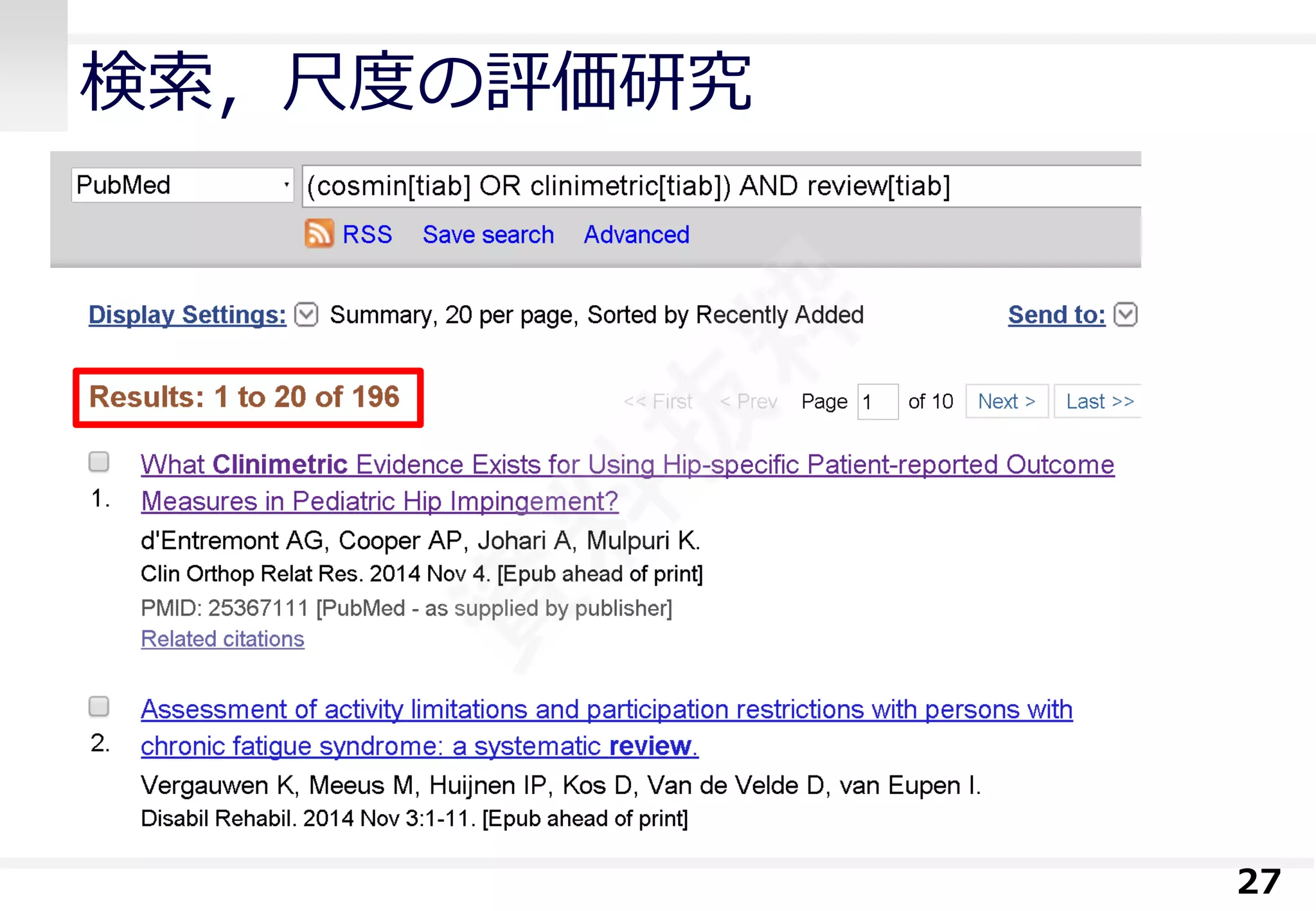The image size is (1316, 911).
Task: Open the Advanced search link
Action: pos(636,234)
